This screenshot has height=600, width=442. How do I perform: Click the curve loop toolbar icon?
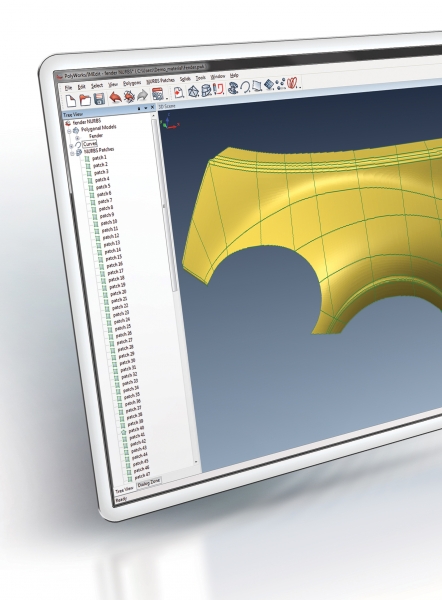245,87
